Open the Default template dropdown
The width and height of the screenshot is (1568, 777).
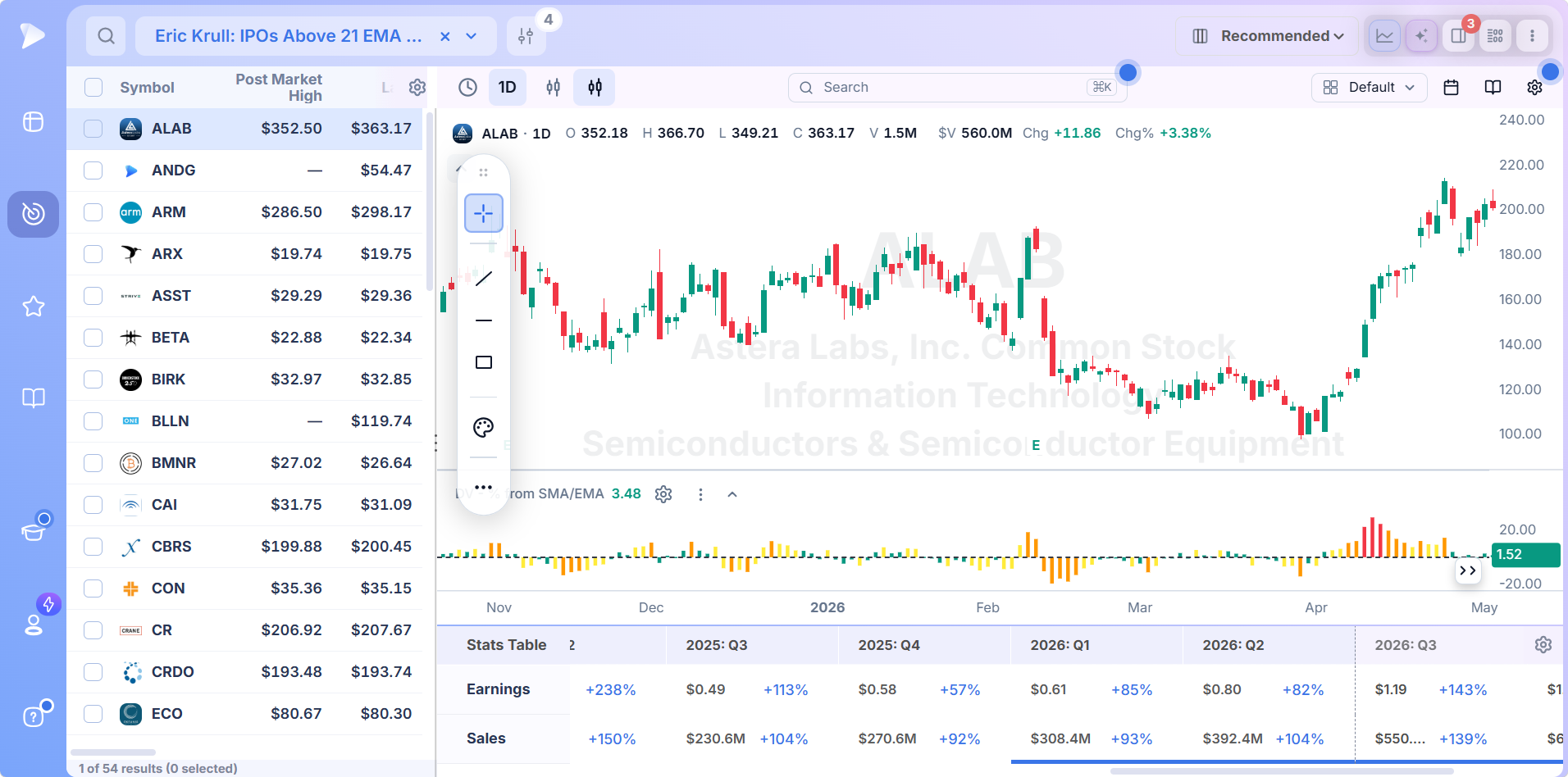1370,87
